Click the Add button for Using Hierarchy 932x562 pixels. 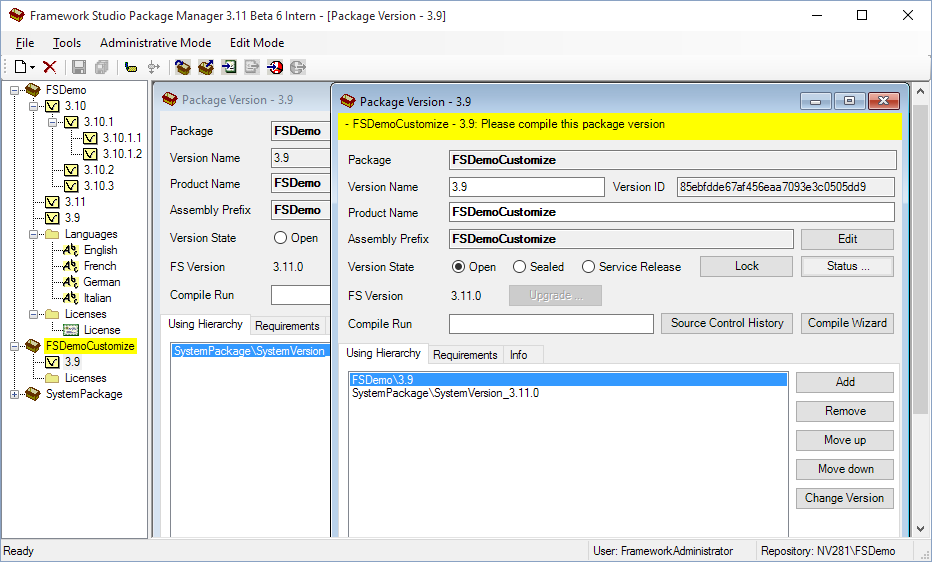click(x=845, y=382)
